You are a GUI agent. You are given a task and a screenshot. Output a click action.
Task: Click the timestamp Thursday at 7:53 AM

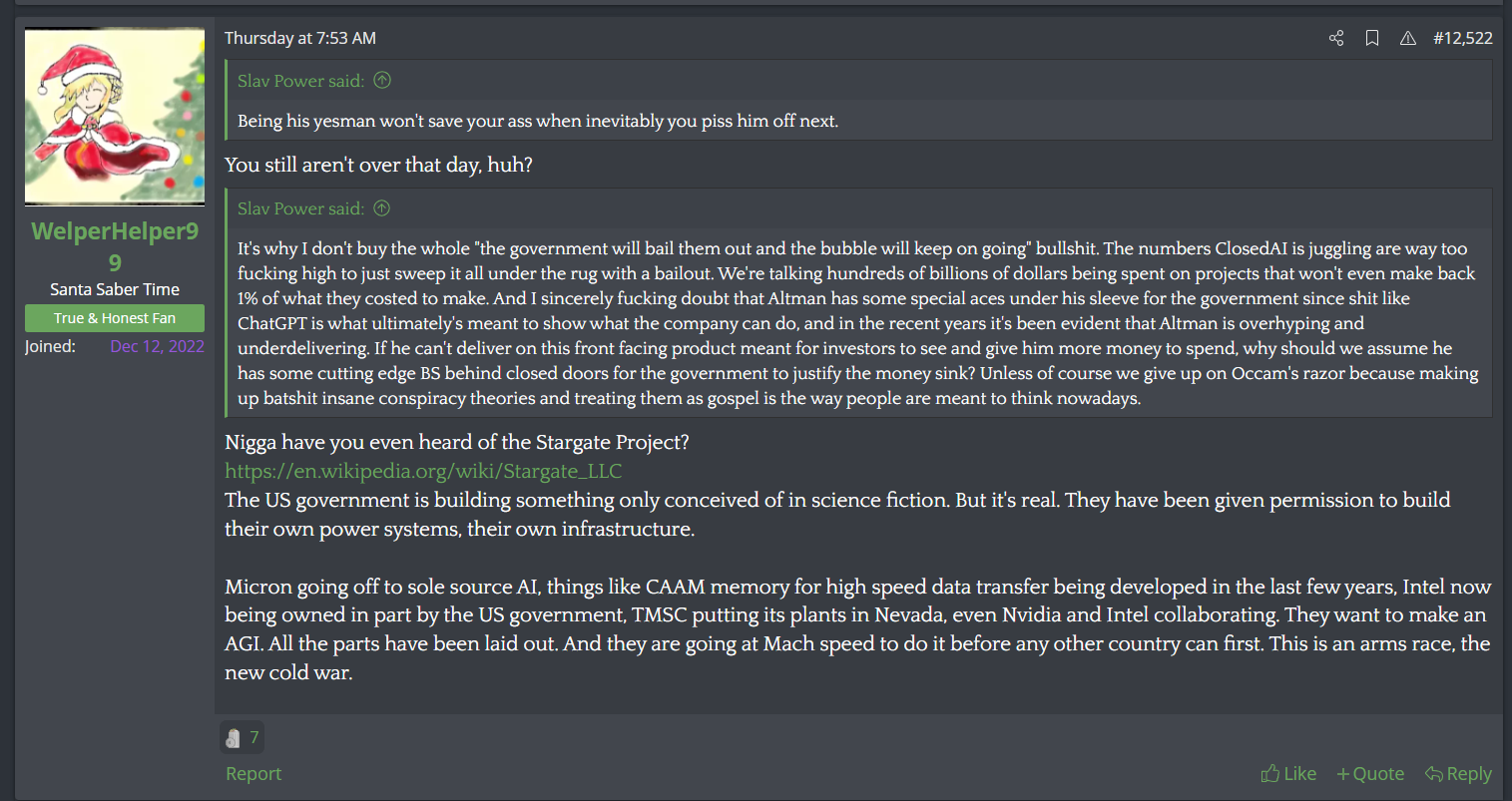click(300, 38)
